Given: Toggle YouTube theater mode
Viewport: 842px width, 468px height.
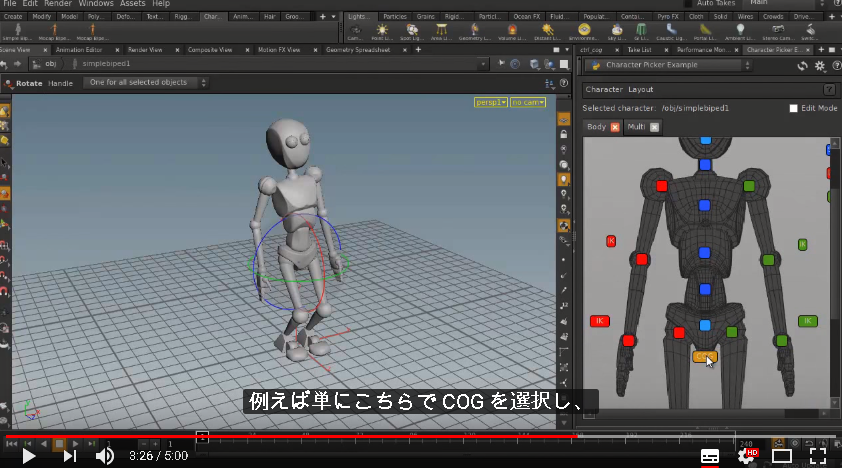Looking at the screenshot, I should tap(782, 456).
